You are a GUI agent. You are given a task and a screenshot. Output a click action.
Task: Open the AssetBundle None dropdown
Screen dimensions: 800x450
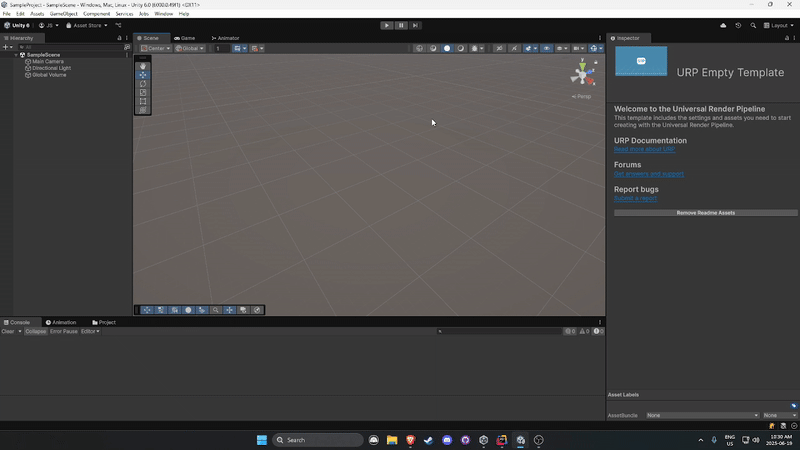pos(703,415)
